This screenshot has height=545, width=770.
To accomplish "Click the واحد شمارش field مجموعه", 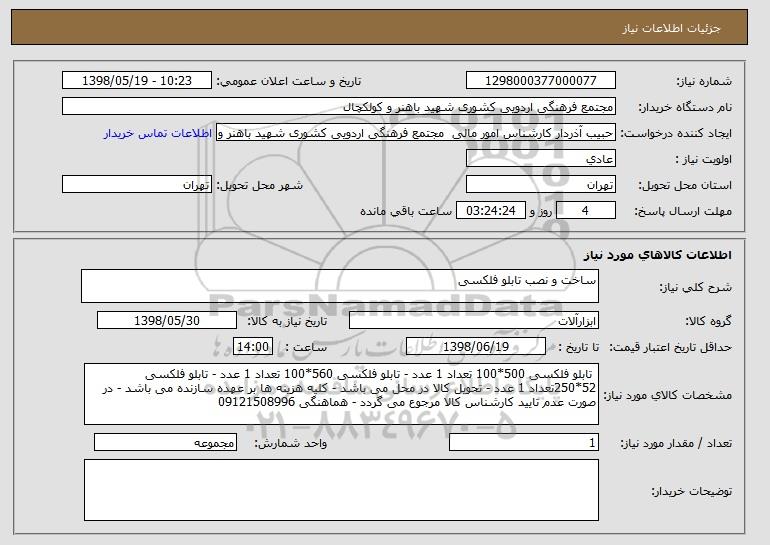I will pyautogui.click(x=165, y=442).
